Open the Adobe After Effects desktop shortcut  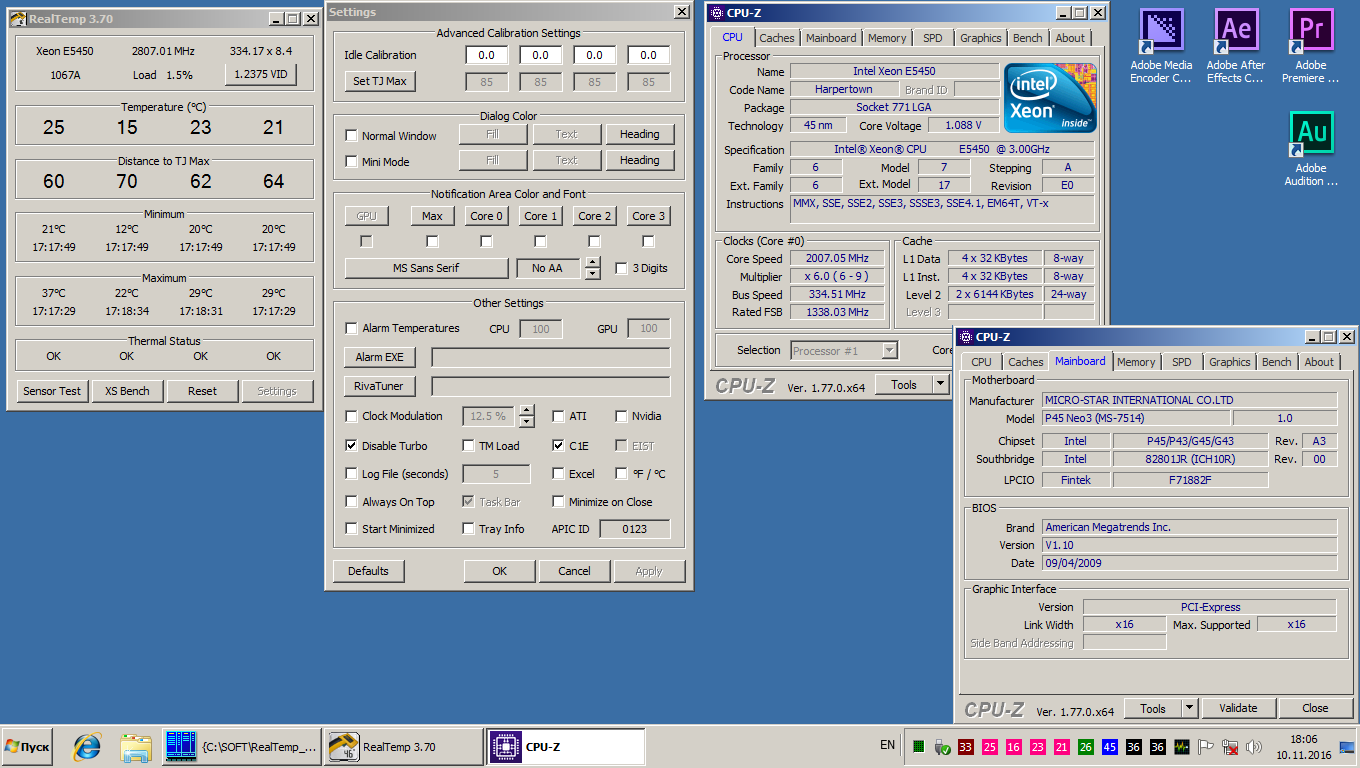pyautogui.click(x=1237, y=46)
